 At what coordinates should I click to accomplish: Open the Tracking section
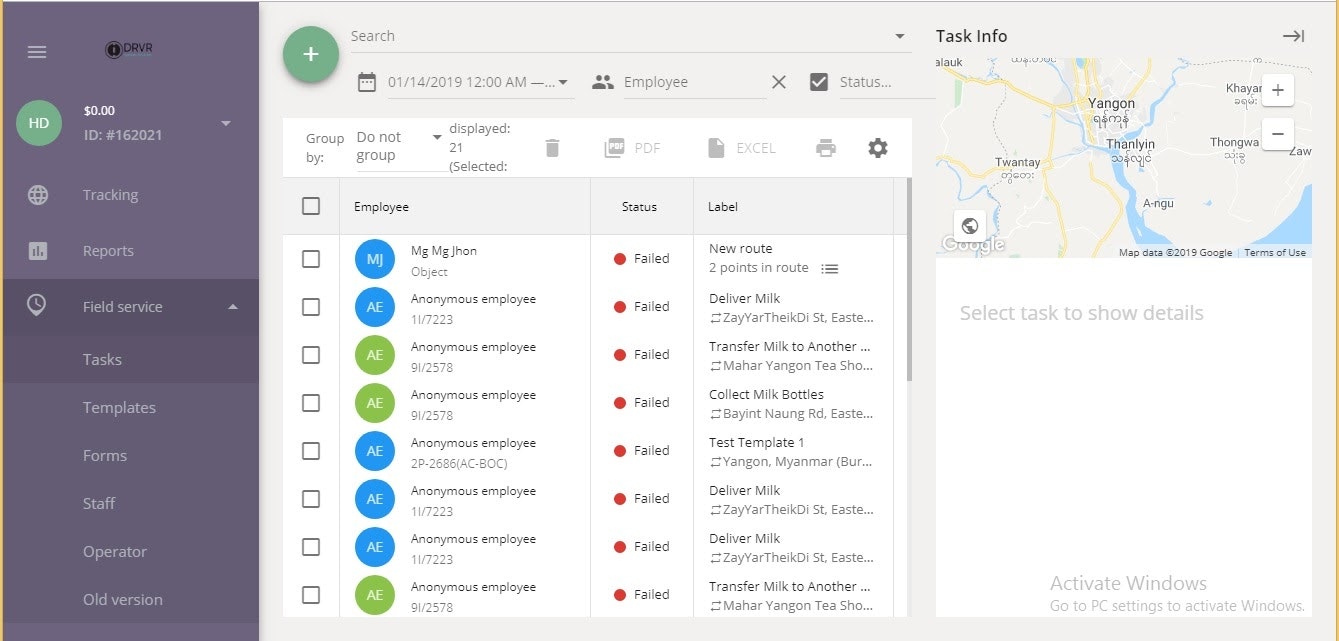point(110,194)
